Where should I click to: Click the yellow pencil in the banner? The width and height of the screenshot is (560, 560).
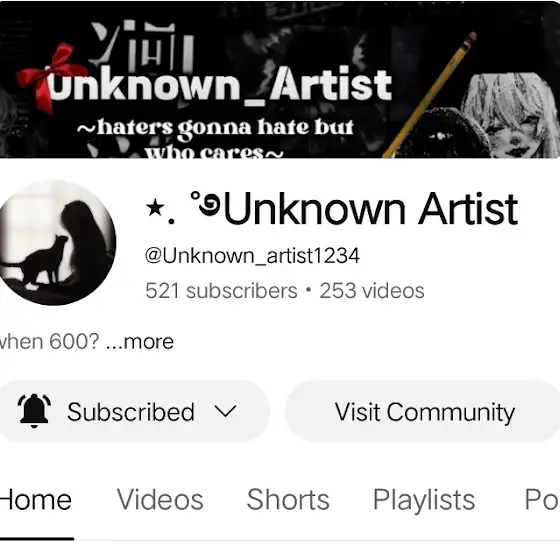[x=430, y=95]
